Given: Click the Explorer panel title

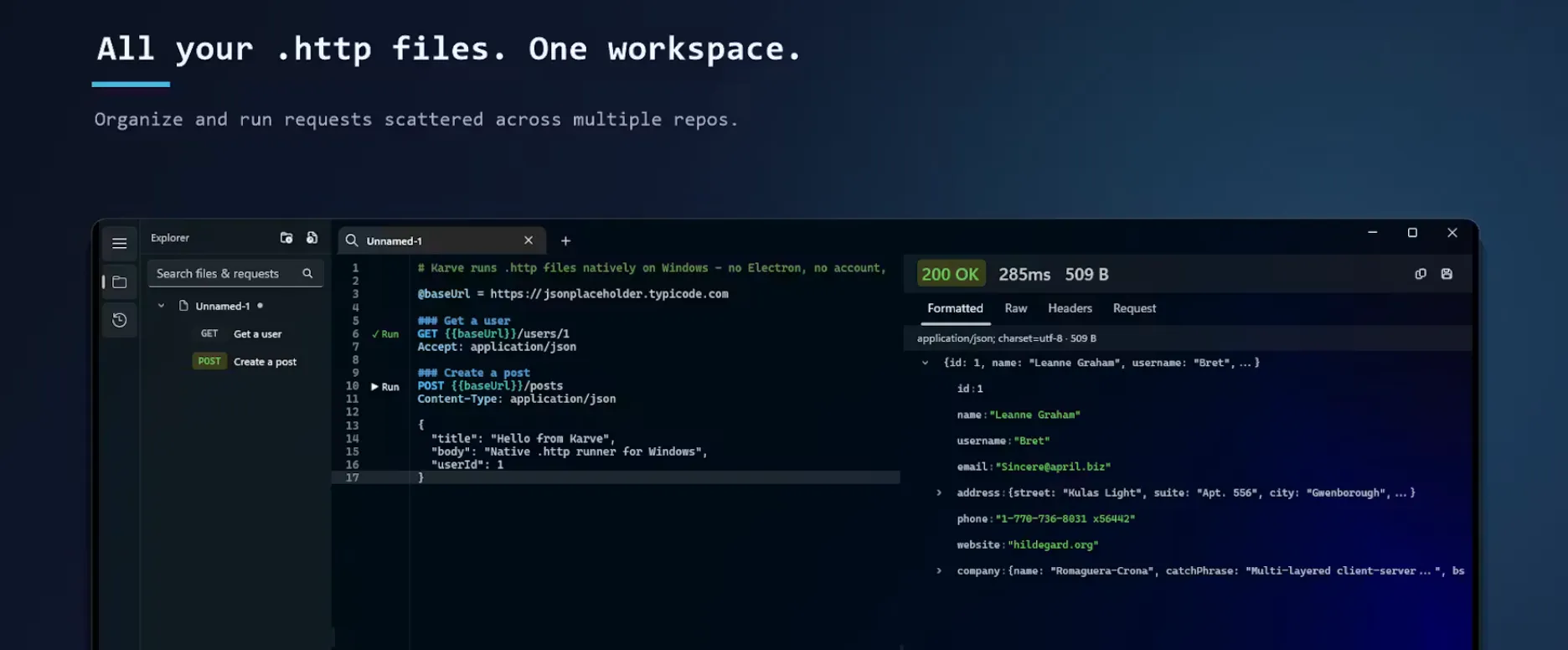Looking at the screenshot, I should click(170, 238).
